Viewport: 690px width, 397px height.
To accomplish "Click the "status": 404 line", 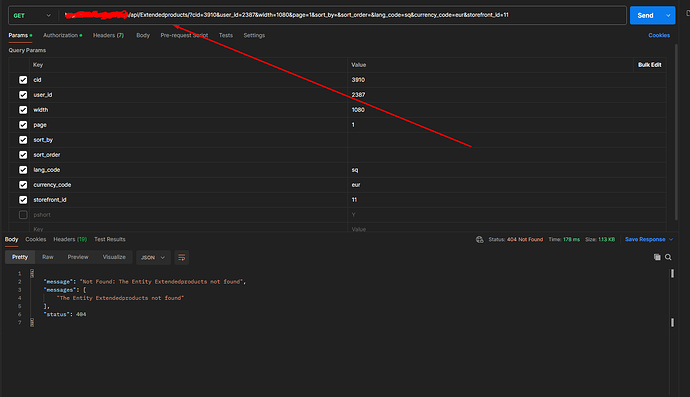I will click(x=65, y=314).
